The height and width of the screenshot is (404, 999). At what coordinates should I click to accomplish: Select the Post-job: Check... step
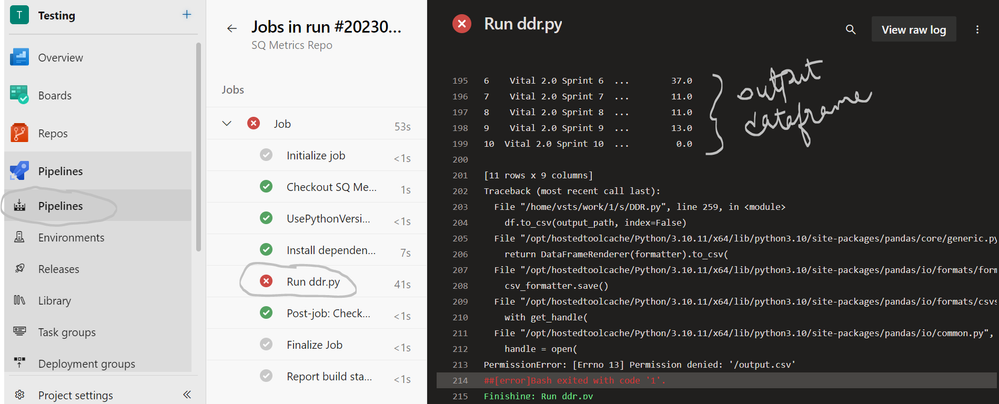[x=316, y=313]
